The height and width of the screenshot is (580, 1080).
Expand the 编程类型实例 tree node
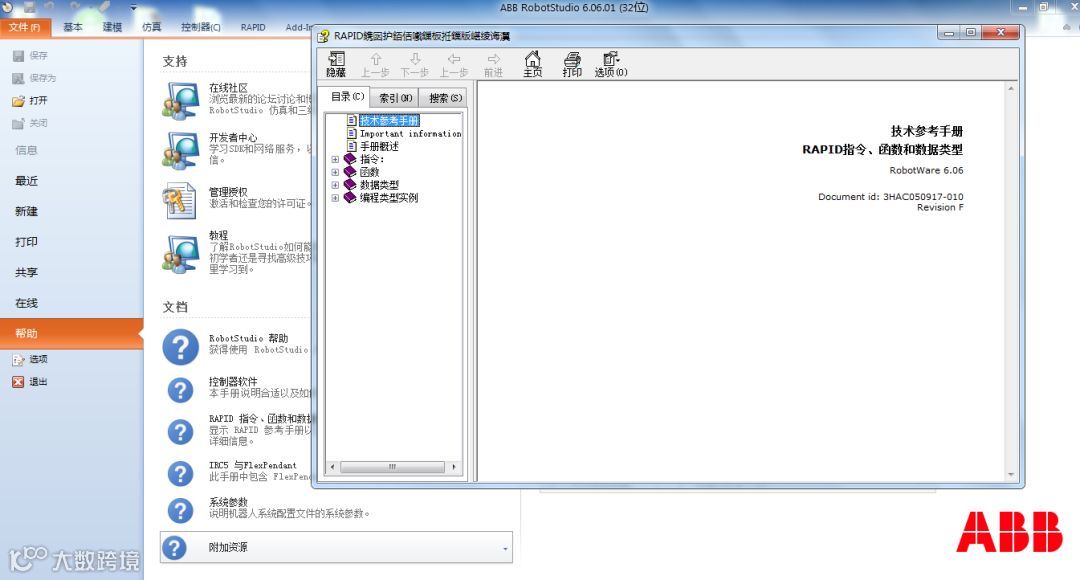(x=335, y=198)
